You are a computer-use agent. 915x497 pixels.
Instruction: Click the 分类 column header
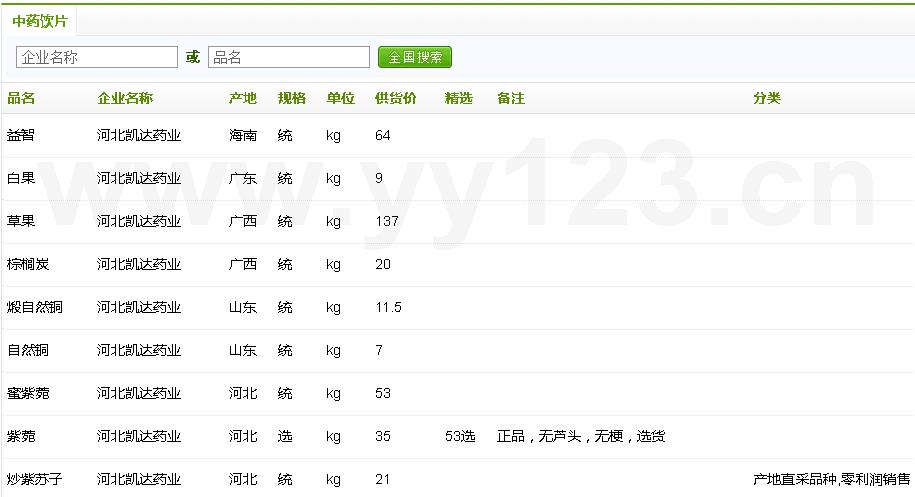[767, 98]
